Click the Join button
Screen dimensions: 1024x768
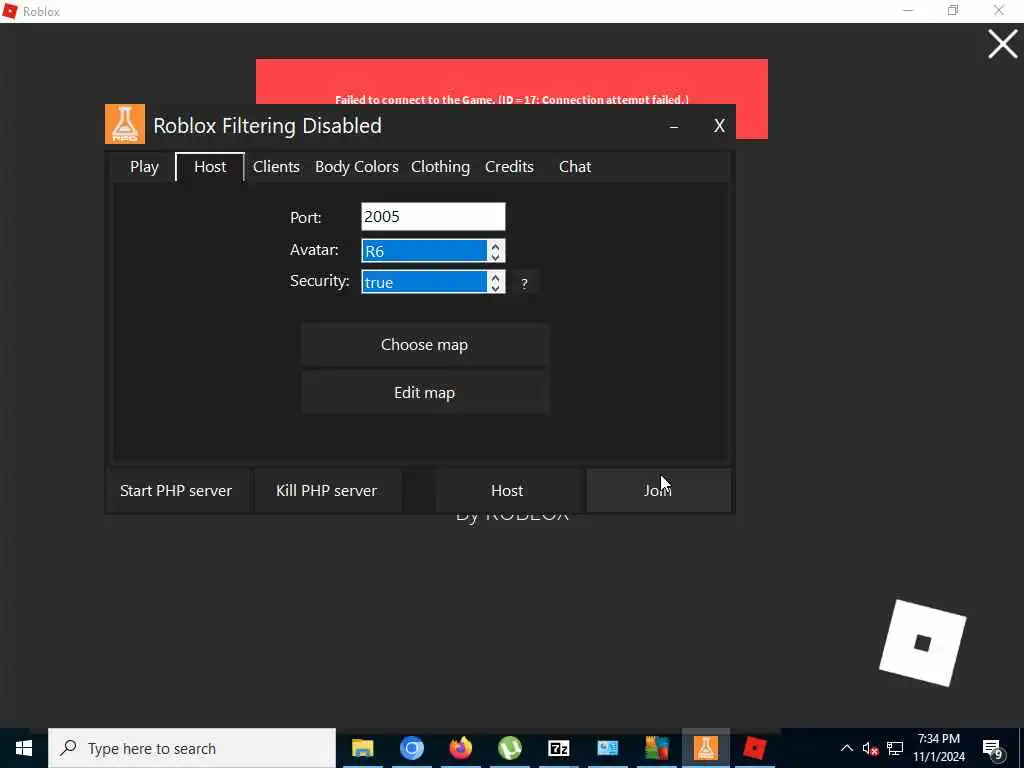click(x=658, y=490)
